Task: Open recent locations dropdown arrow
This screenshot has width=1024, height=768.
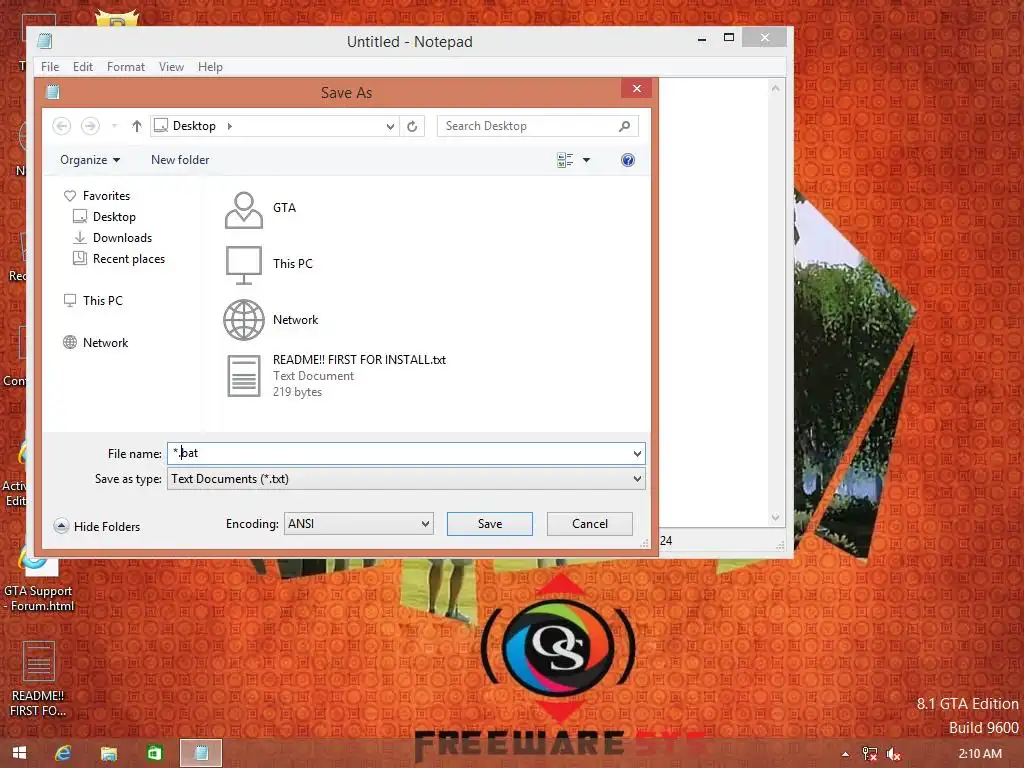Action: pos(114,126)
